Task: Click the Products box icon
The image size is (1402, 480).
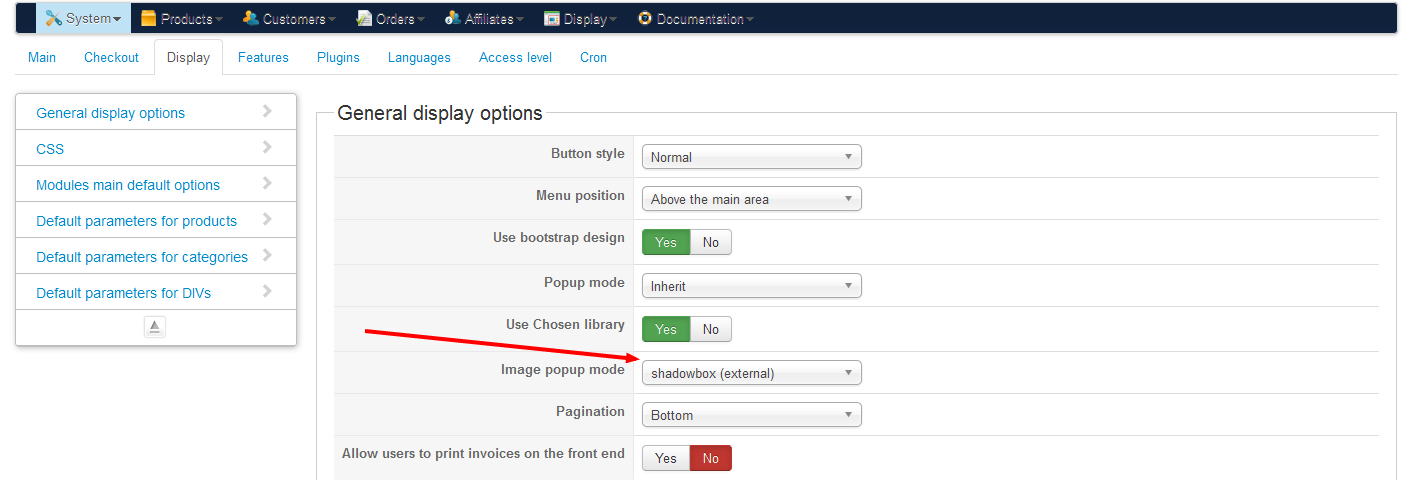Action: (x=149, y=18)
